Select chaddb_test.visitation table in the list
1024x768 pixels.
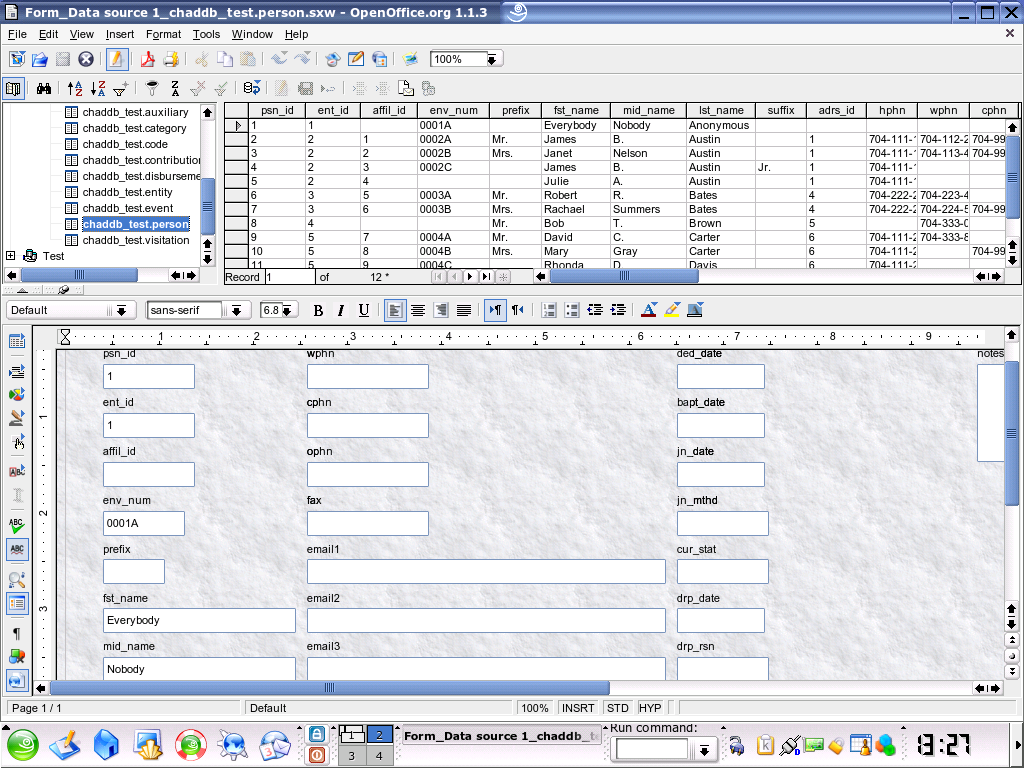pos(135,240)
